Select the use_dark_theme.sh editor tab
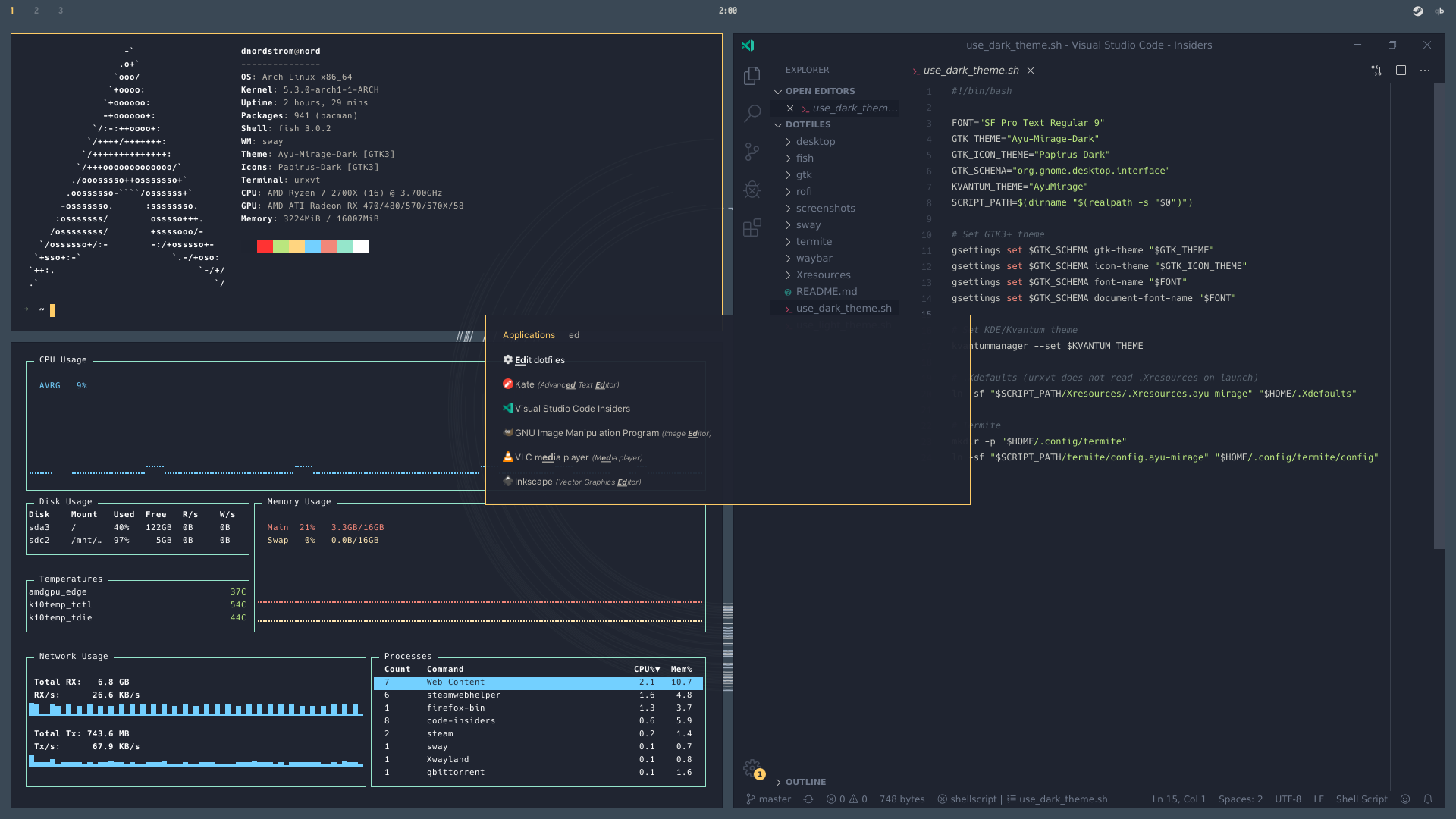This screenshot has height=819, width=1456. [x=970, y=71]
